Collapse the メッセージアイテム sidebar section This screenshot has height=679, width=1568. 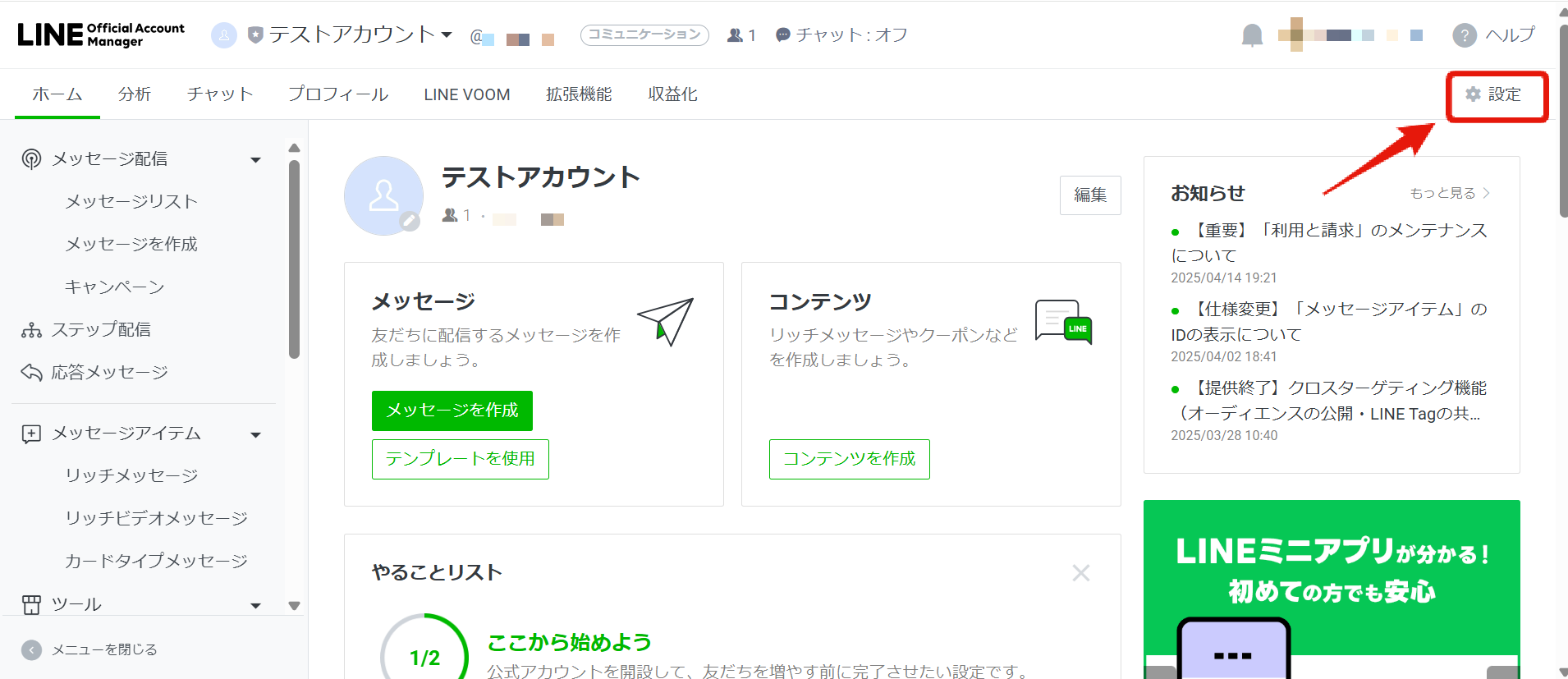point(255,434)
